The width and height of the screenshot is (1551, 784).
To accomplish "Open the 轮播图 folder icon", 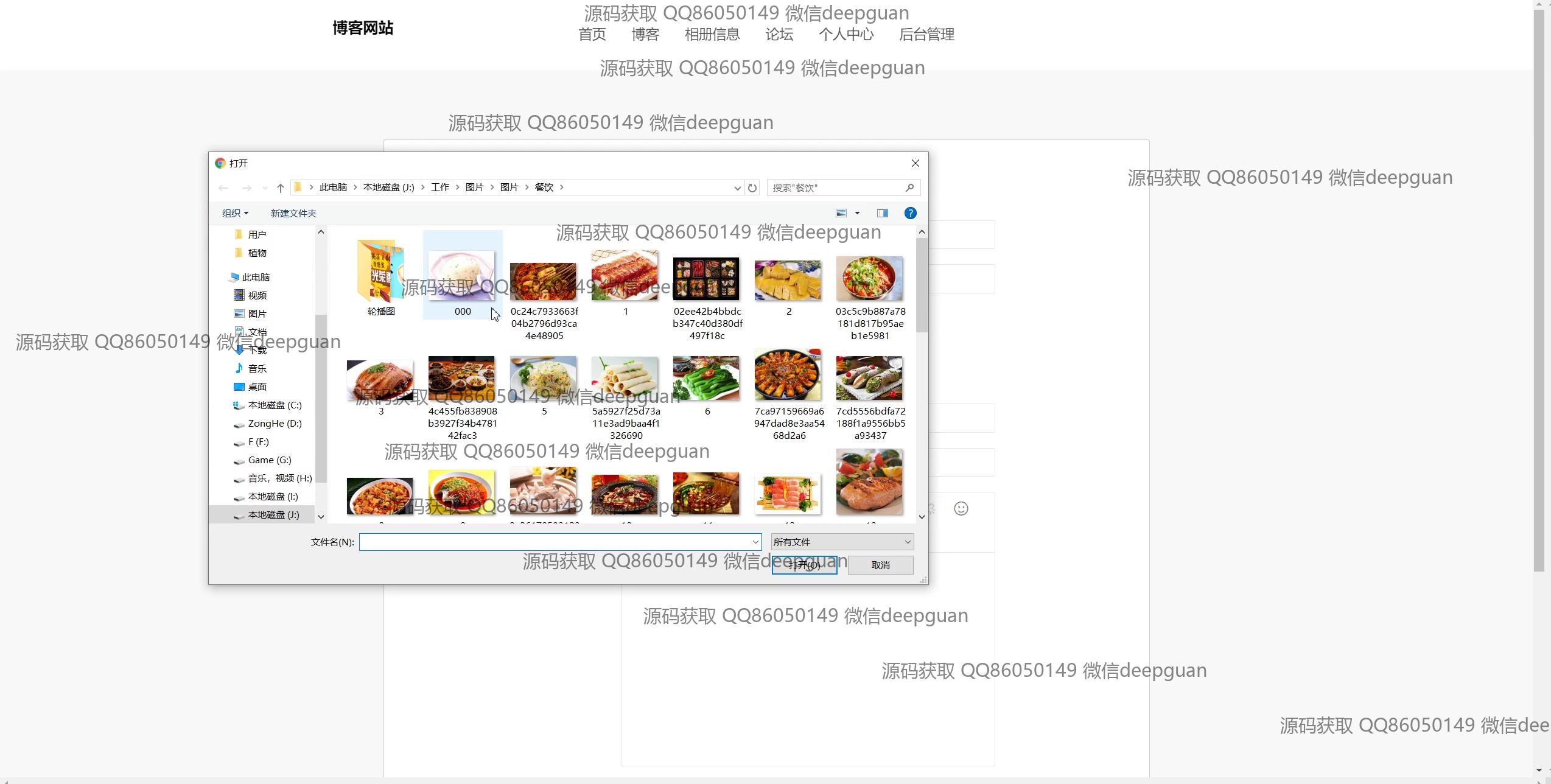I will click(381, 271).
